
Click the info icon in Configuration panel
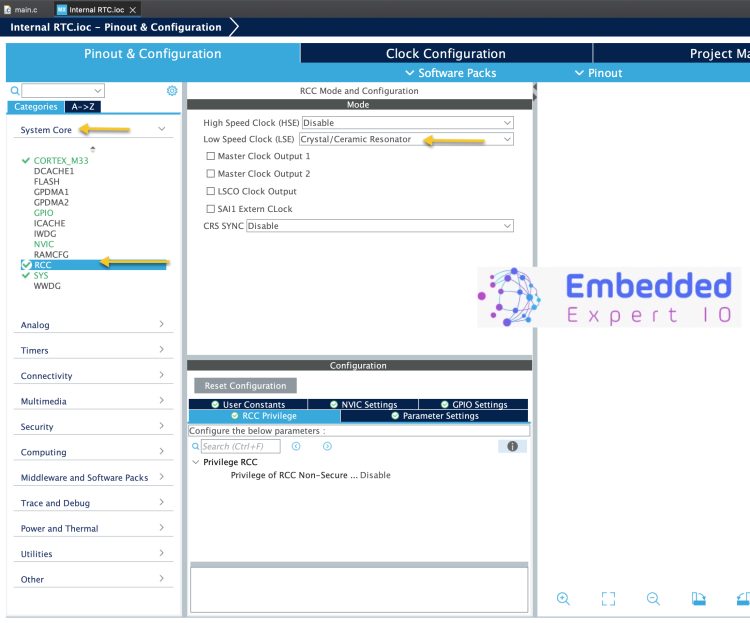pos(511,446)
